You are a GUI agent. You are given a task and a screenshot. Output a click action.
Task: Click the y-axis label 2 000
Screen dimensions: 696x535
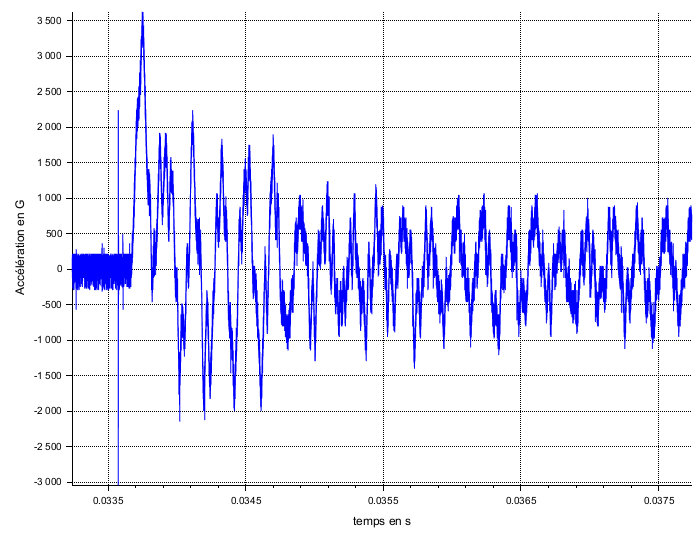49,127
